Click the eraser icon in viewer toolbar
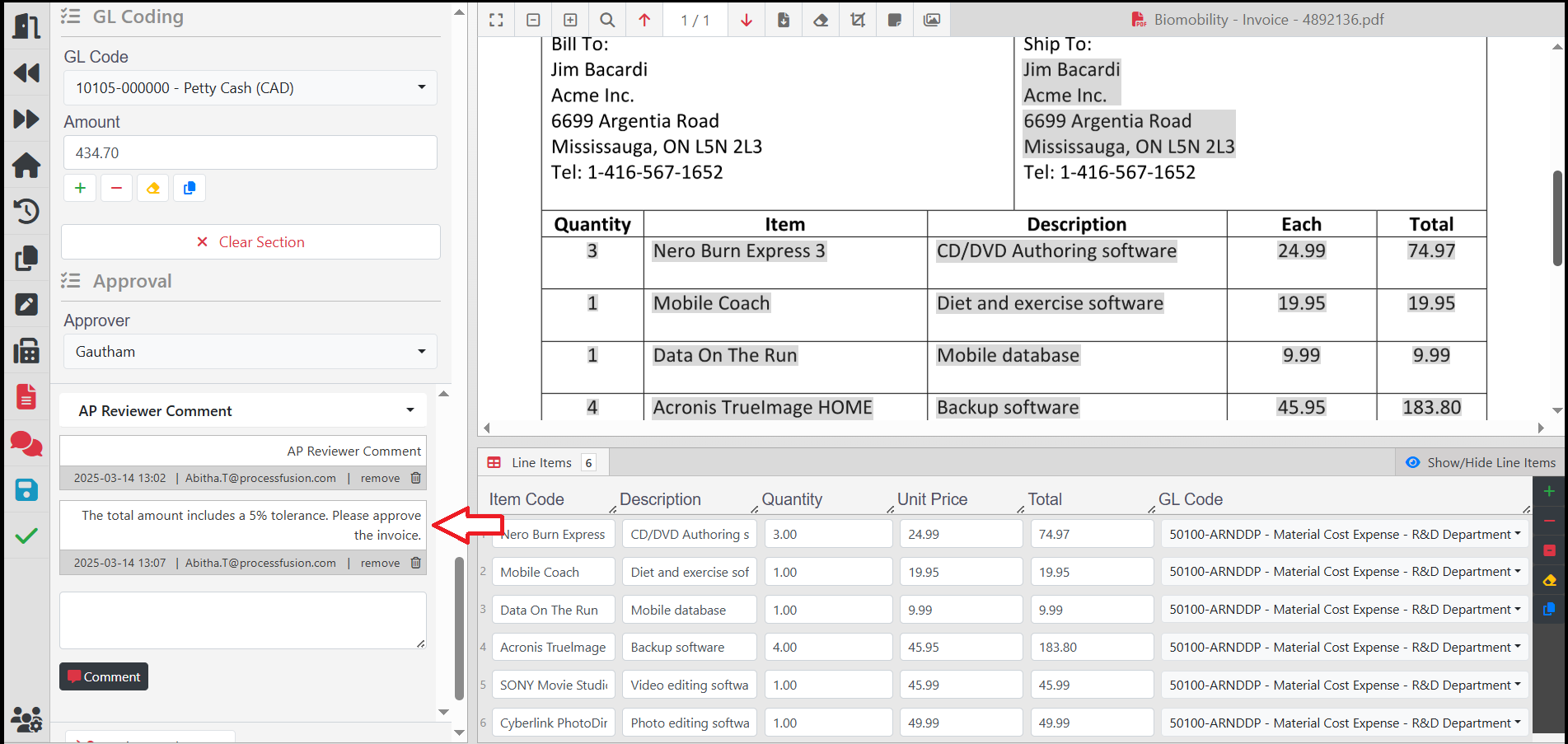 (821, 20)
